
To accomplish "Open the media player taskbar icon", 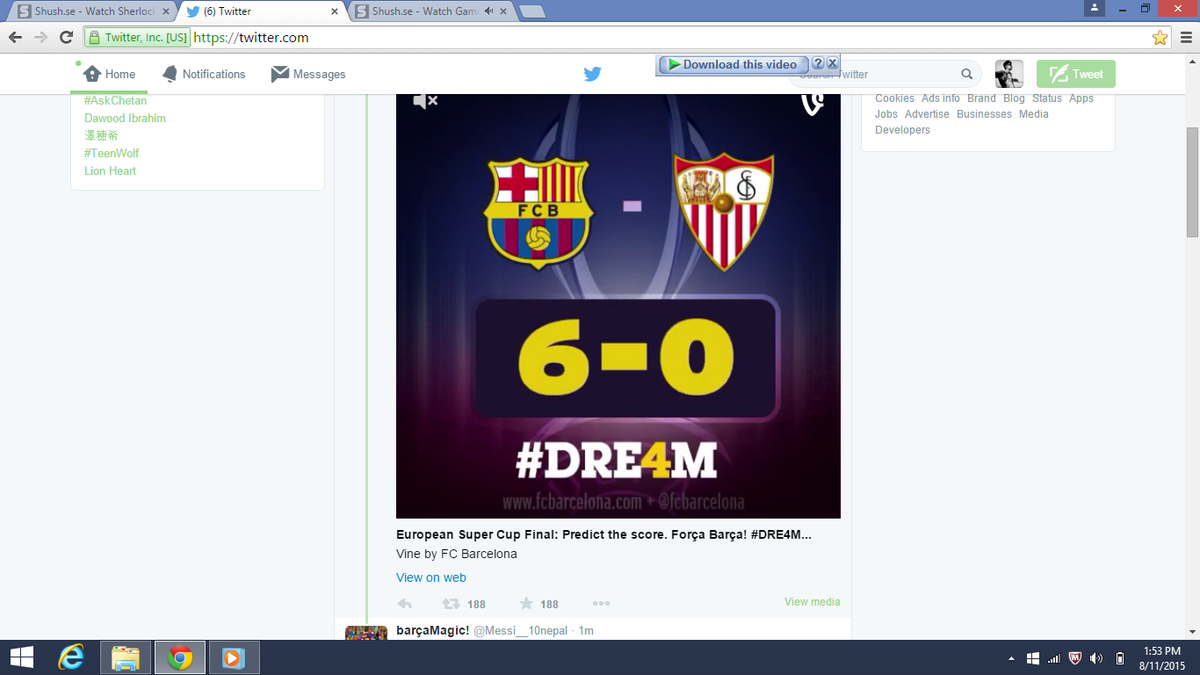I will pos(232,657).
